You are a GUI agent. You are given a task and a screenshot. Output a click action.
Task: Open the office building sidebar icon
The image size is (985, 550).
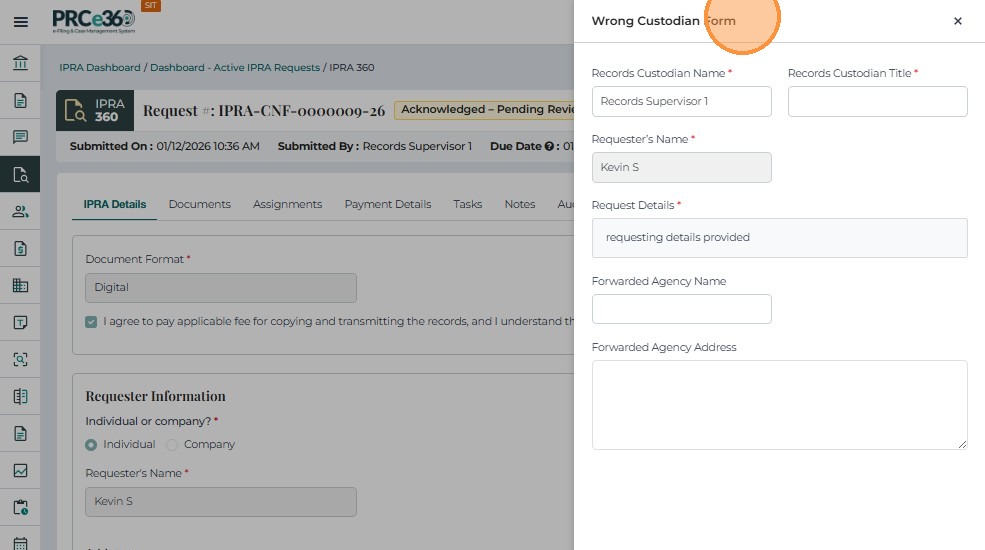tap(20, 285)
